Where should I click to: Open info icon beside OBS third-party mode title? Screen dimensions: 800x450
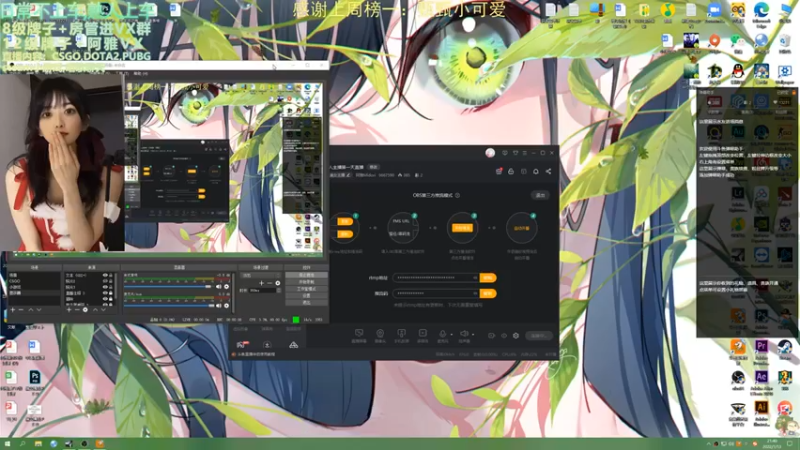point(457,195)
